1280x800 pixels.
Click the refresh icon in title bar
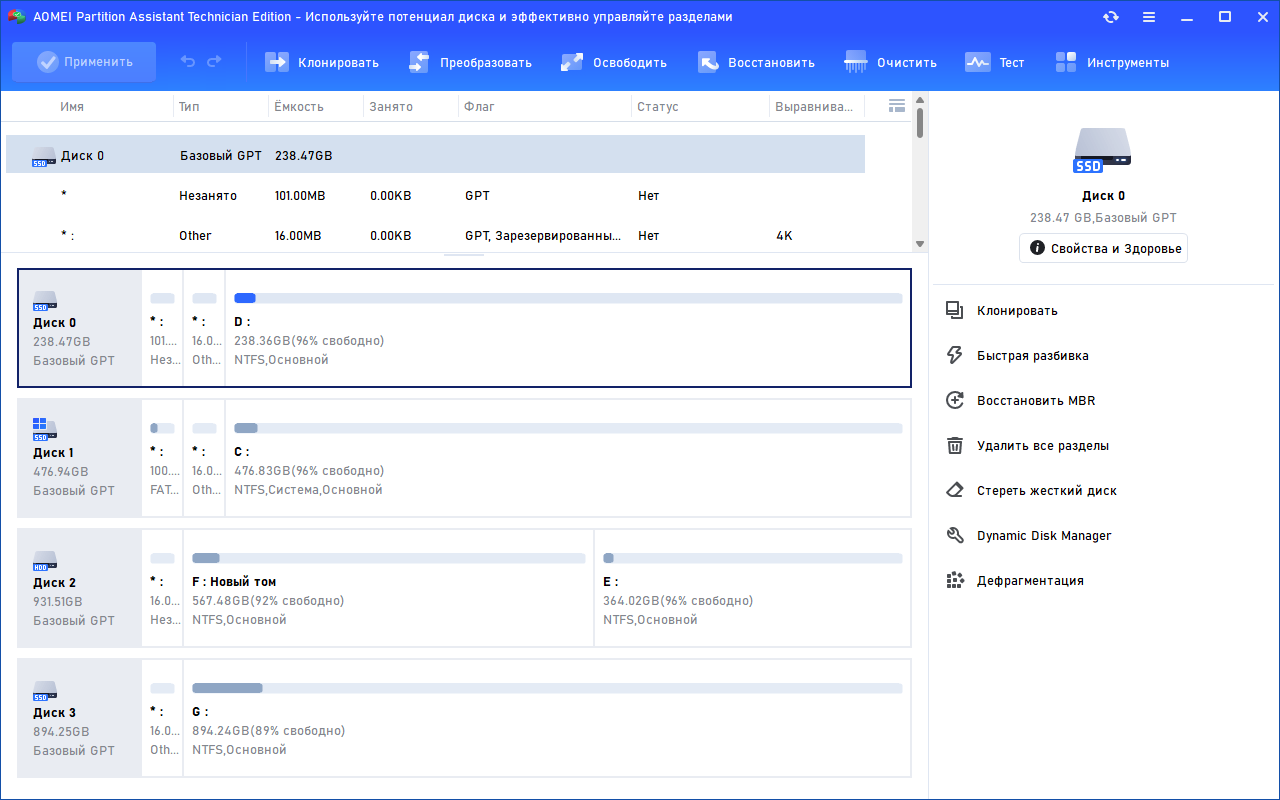(1111, 17)
